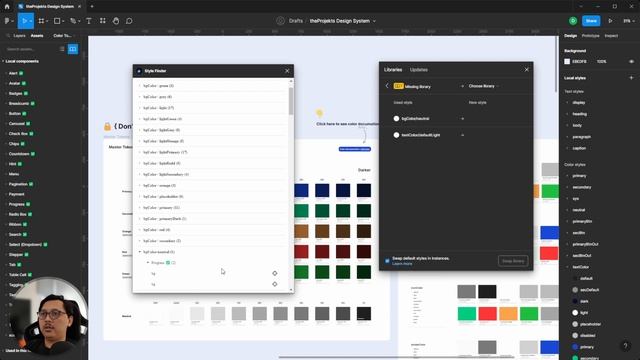The height and width of the screenshot is (360, 640).
Task: Toggle Swap default styles in instances checkbox
Action: coord(387,260)
